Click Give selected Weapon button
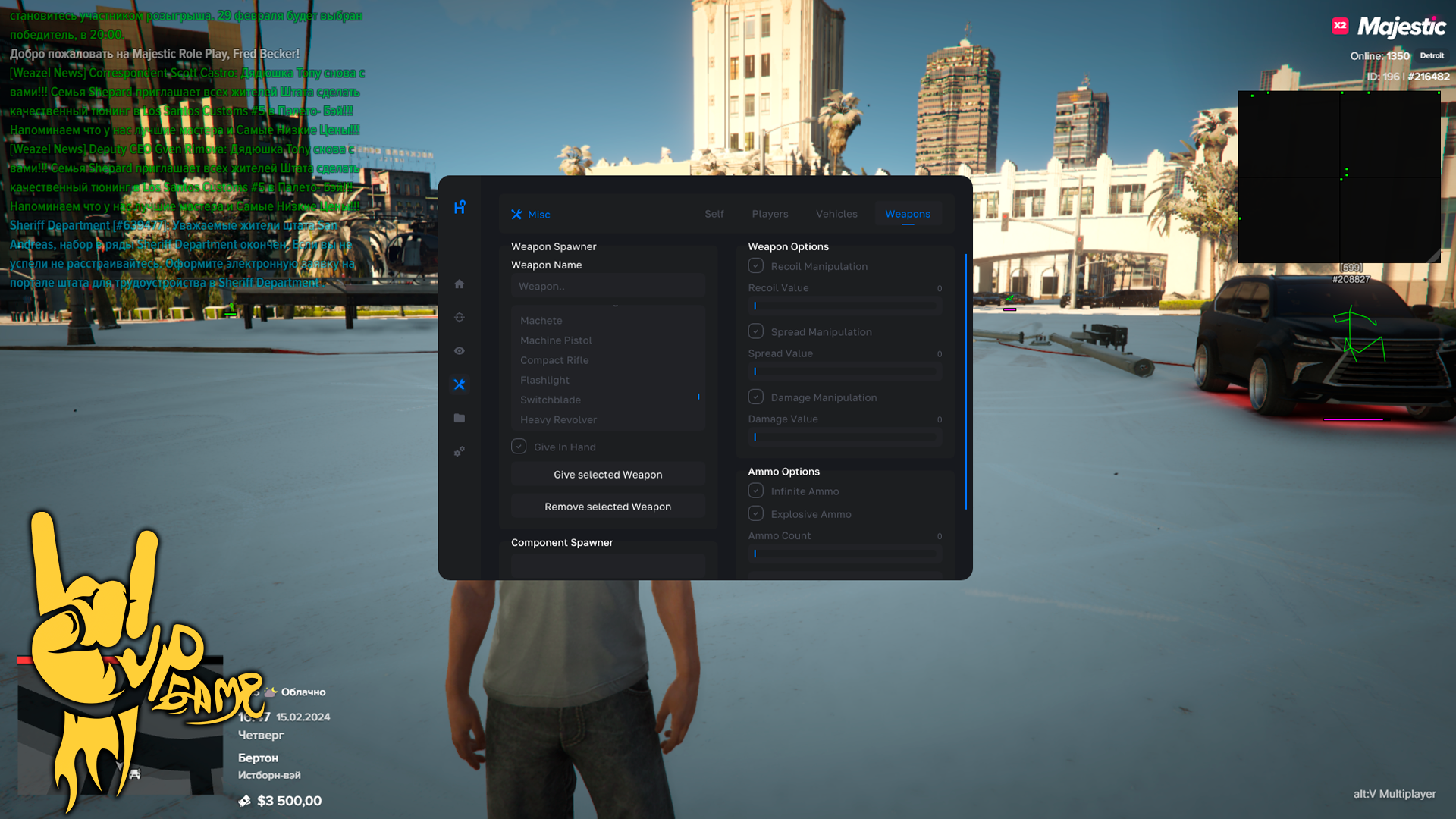Viewport: 1456px width, 819px height. point(608,474)
